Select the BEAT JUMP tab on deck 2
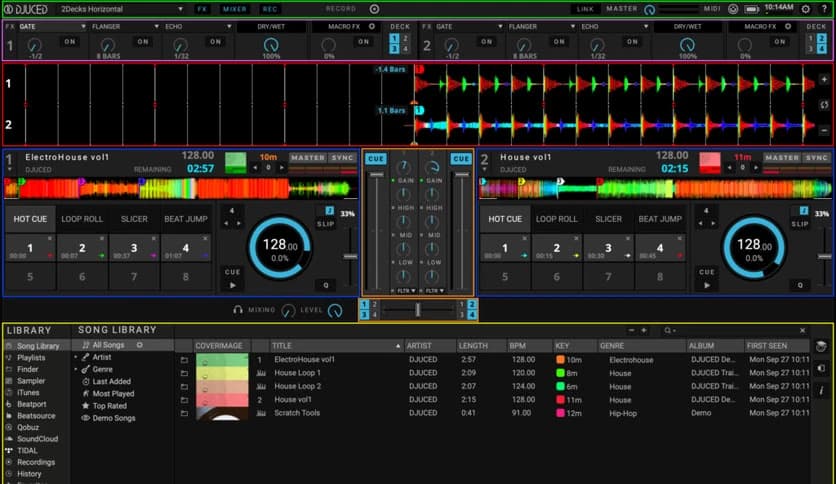 click(660, 219)
